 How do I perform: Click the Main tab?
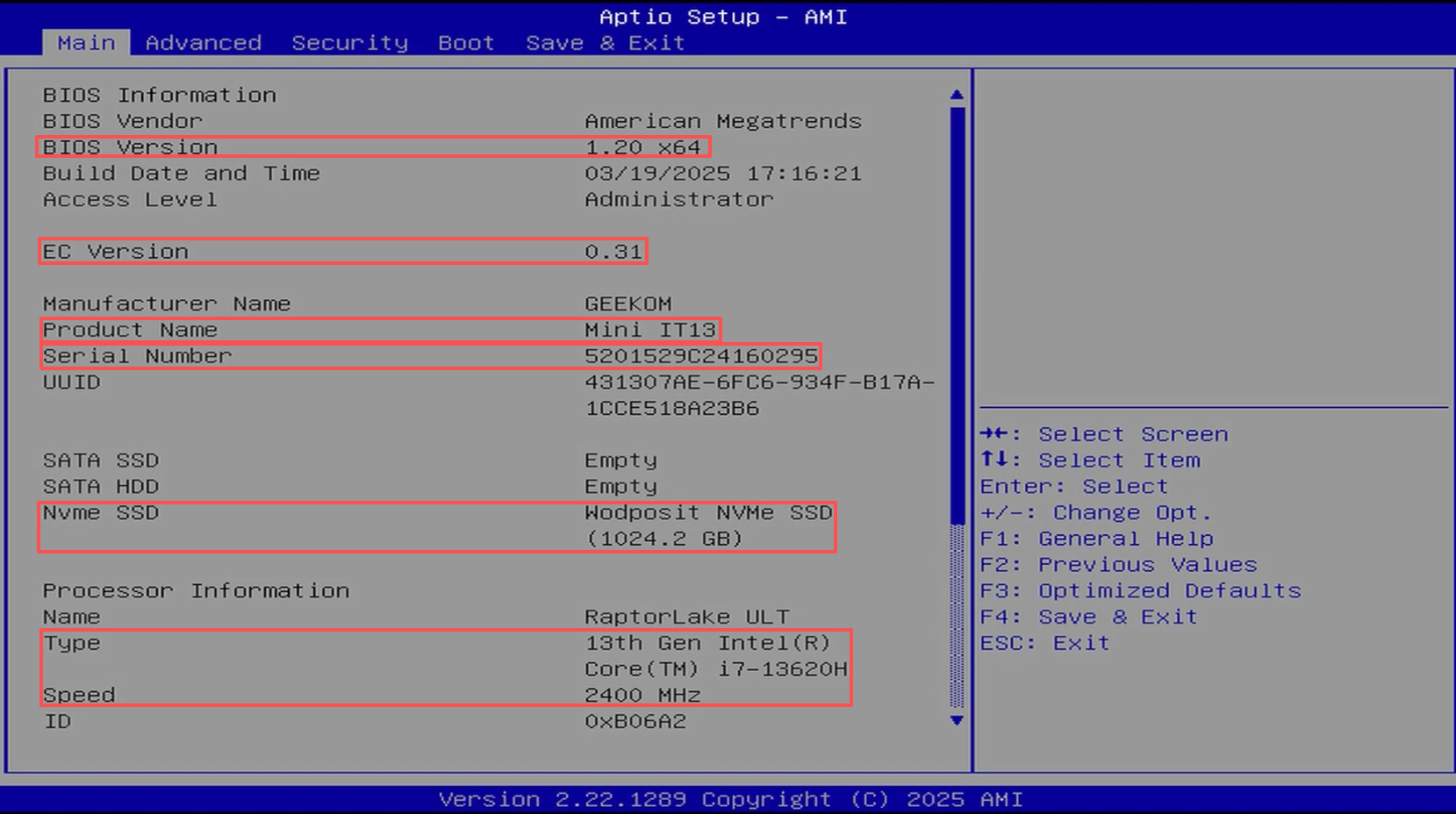point(86,43)
